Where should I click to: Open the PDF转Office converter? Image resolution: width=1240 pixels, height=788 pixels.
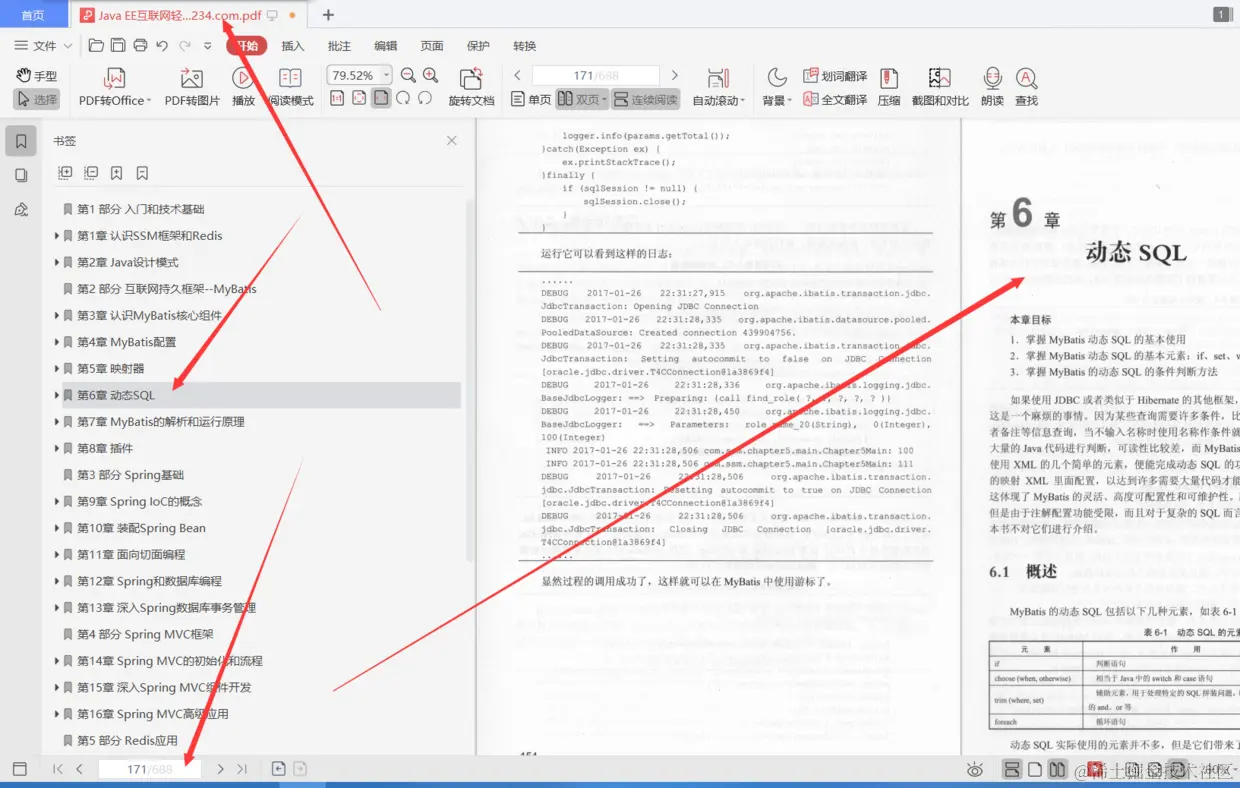[115, 87]
